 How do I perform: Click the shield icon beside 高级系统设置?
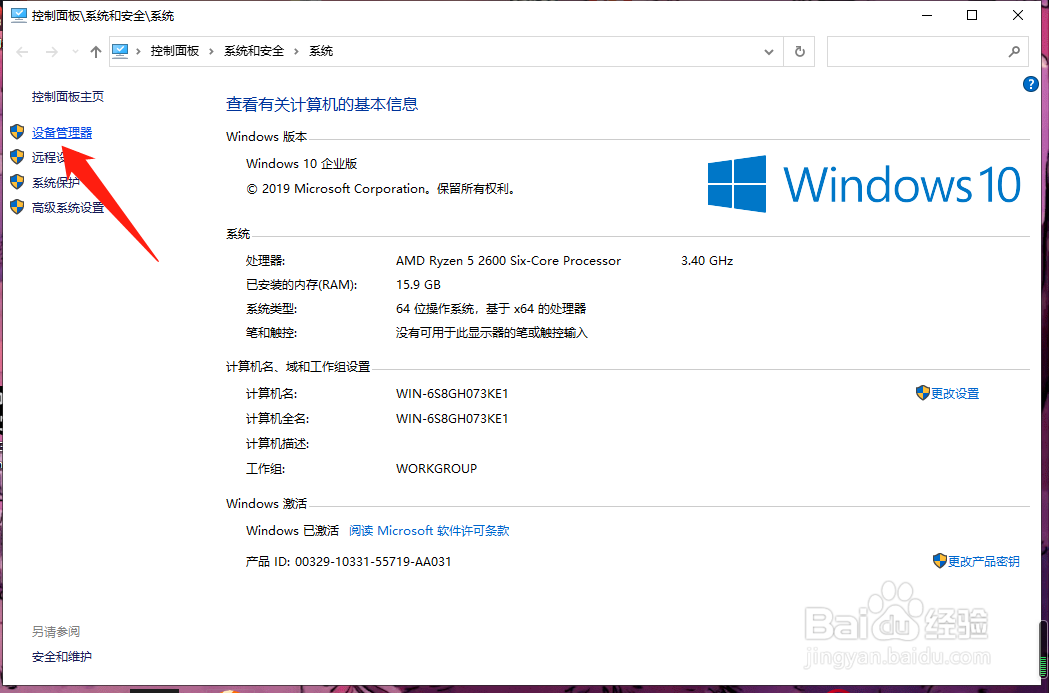coord(17,207)
